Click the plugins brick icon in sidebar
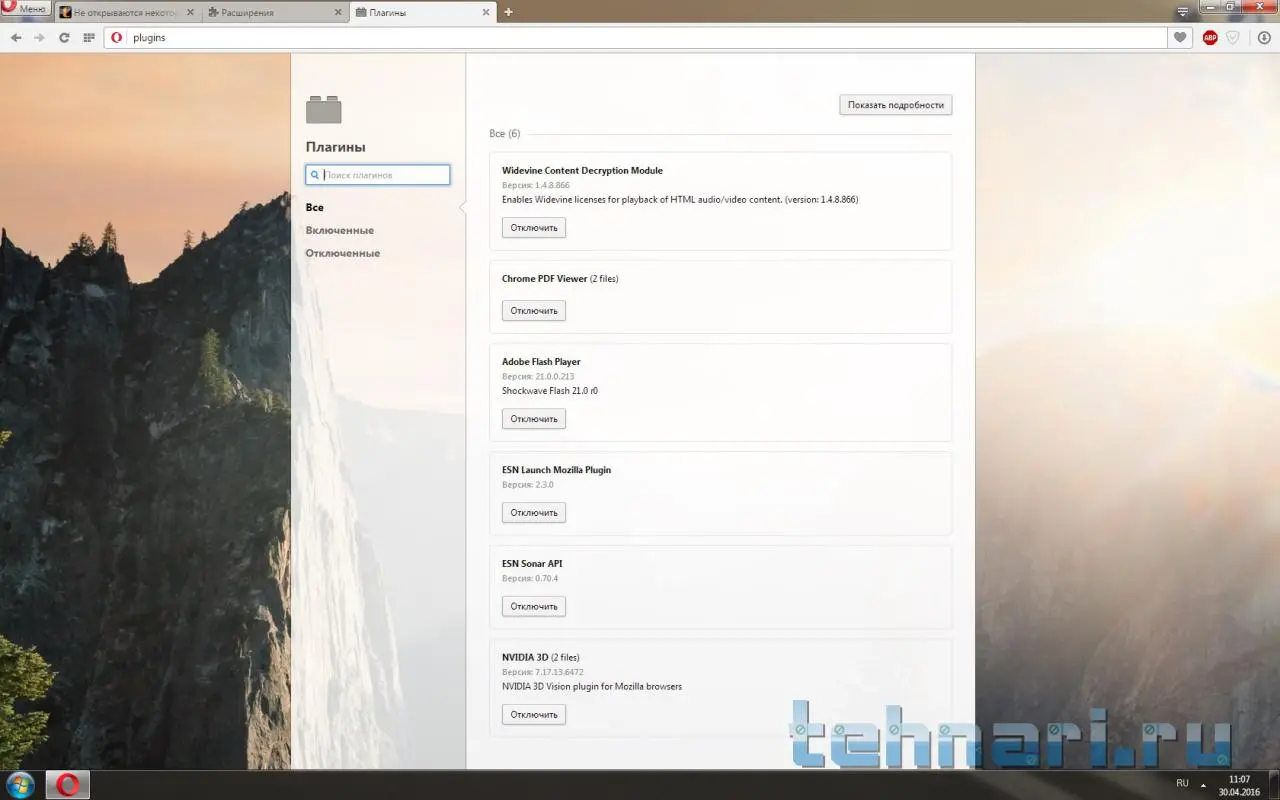This screenshot has height=800, width=1280. coord(324,109)
